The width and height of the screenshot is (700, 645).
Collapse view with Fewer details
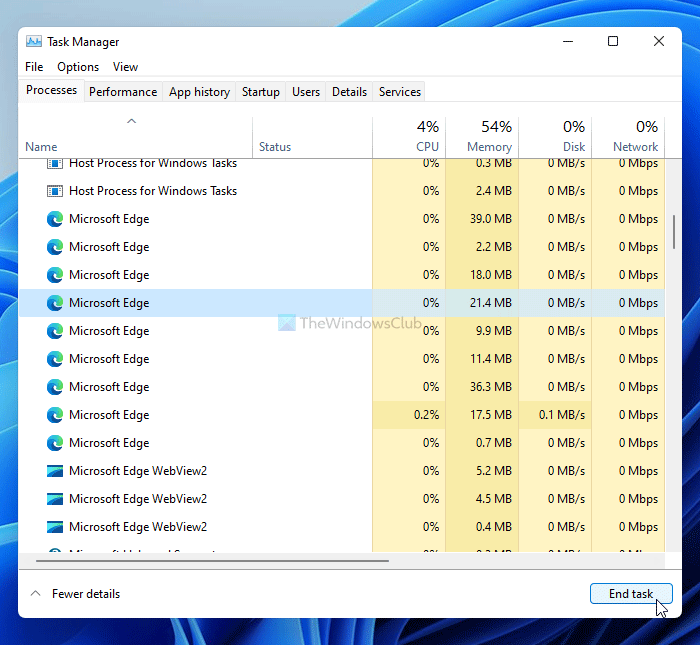pyautogui.click(x=75, y=594)
